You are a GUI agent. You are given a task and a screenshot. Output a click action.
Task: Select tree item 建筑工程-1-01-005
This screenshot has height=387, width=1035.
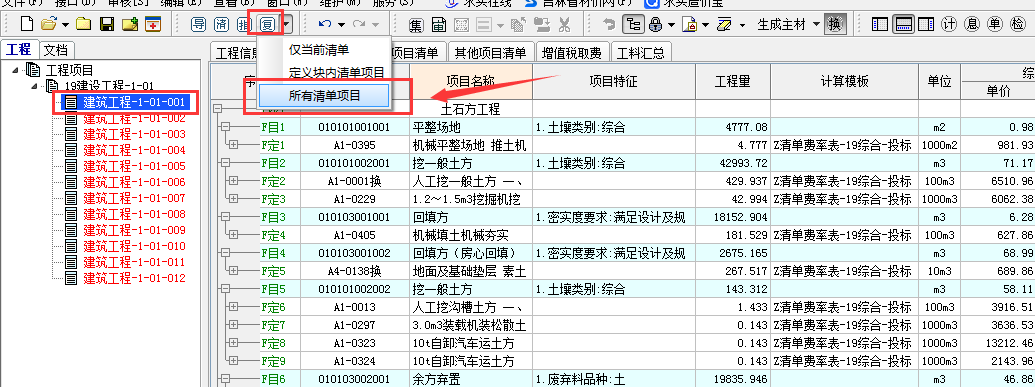click(x=134, y=166)
